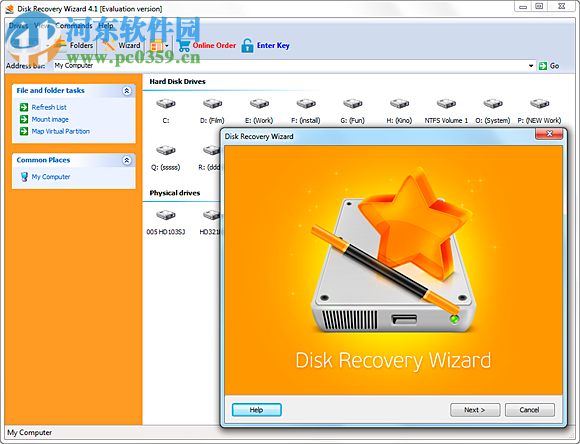Viewport: 580px width, 444px height.
Task: Select the G: (Fun) drive icon
Action: tap(353, 104)
